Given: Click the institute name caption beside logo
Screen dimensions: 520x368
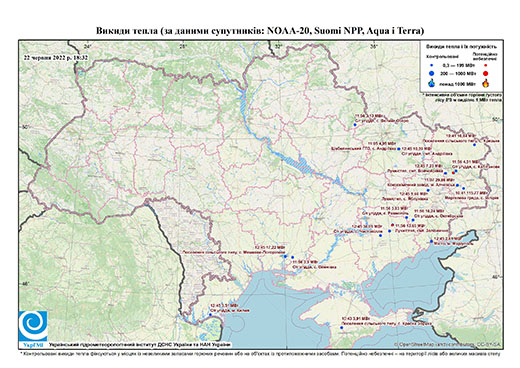Looking at the screenshot, I should [x=140, y=344].
